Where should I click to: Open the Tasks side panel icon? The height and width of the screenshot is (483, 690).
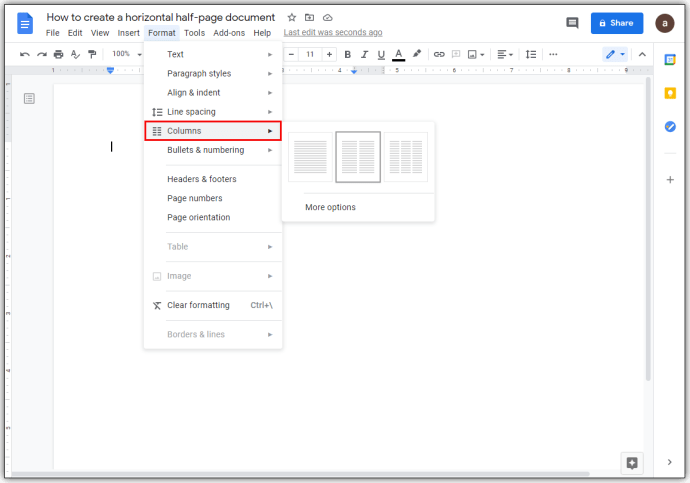(670, 127)
